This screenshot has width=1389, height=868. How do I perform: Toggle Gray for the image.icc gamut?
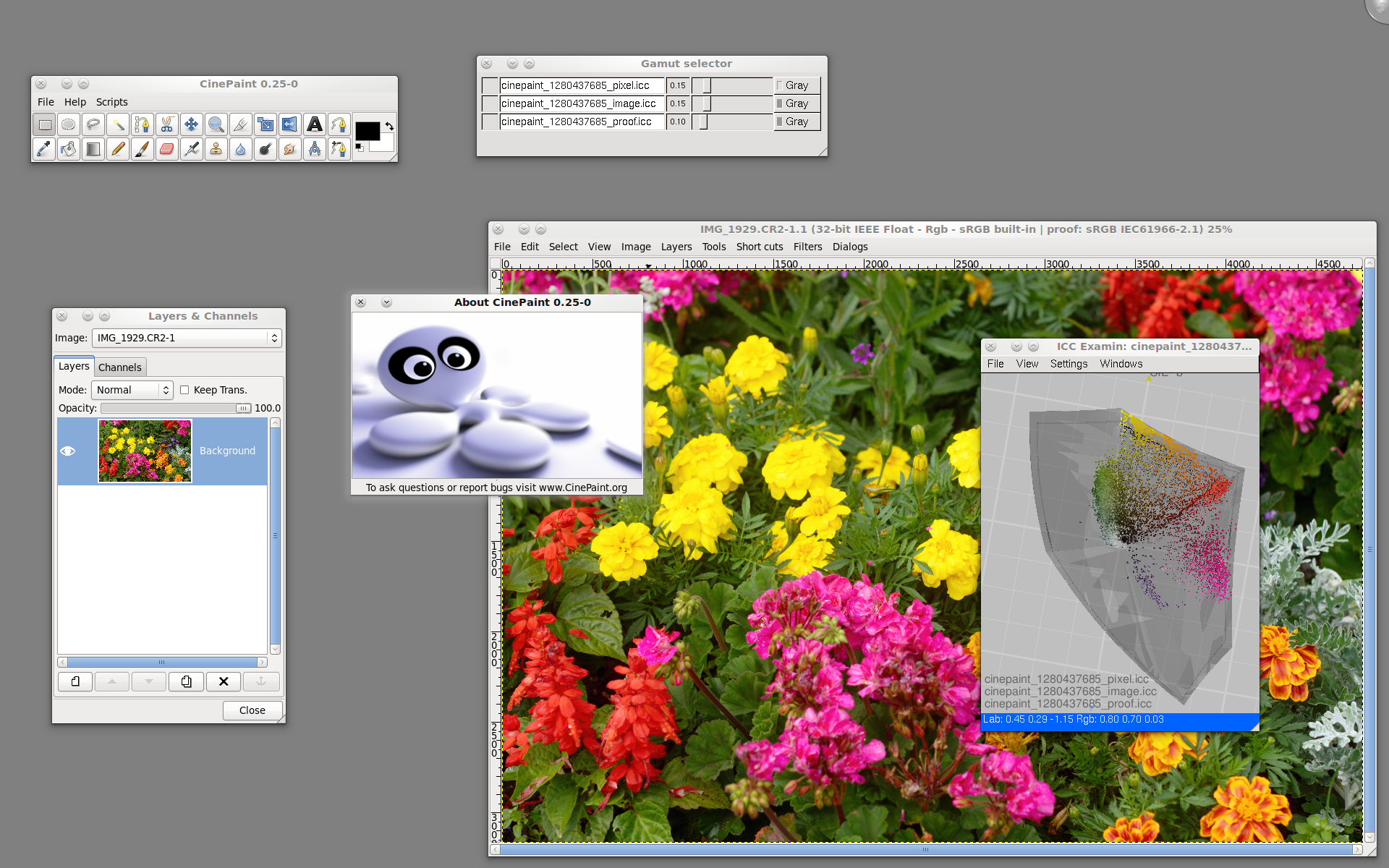tap(797, 103)
